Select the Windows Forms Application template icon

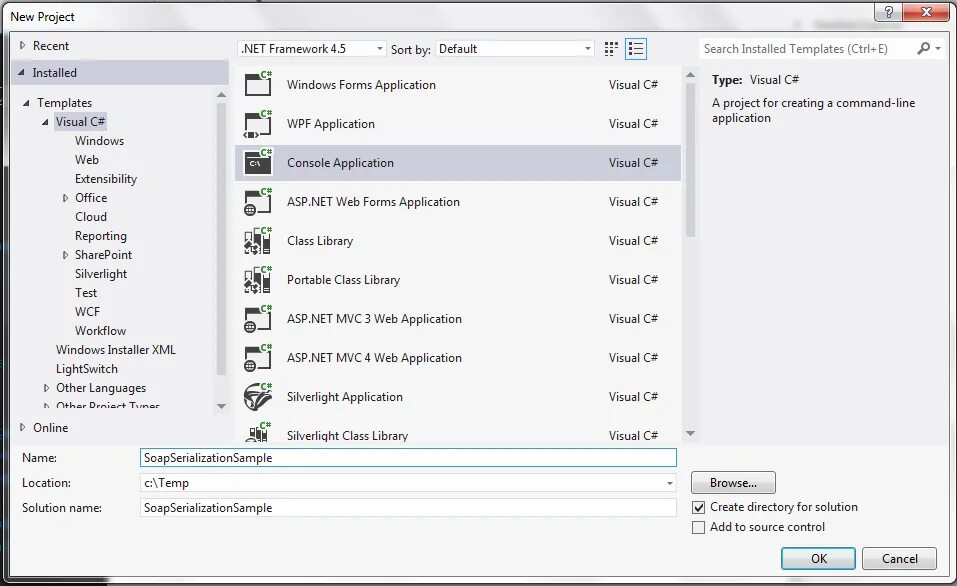(258, 84)
